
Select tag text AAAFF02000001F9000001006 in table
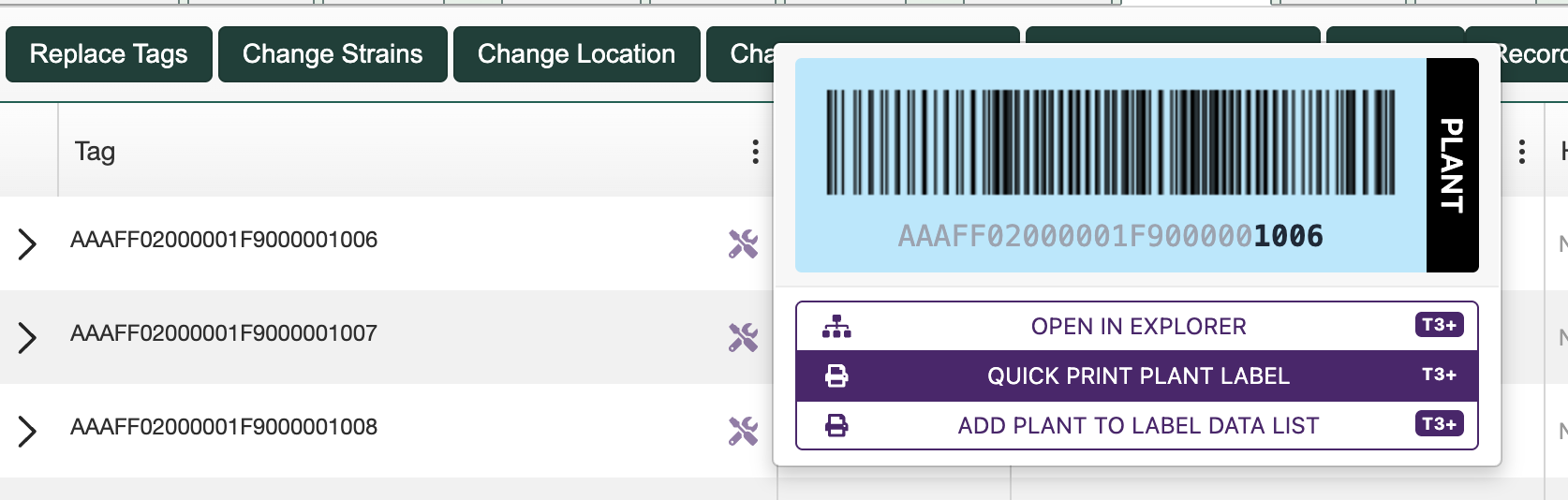click(x=224, y=240)
